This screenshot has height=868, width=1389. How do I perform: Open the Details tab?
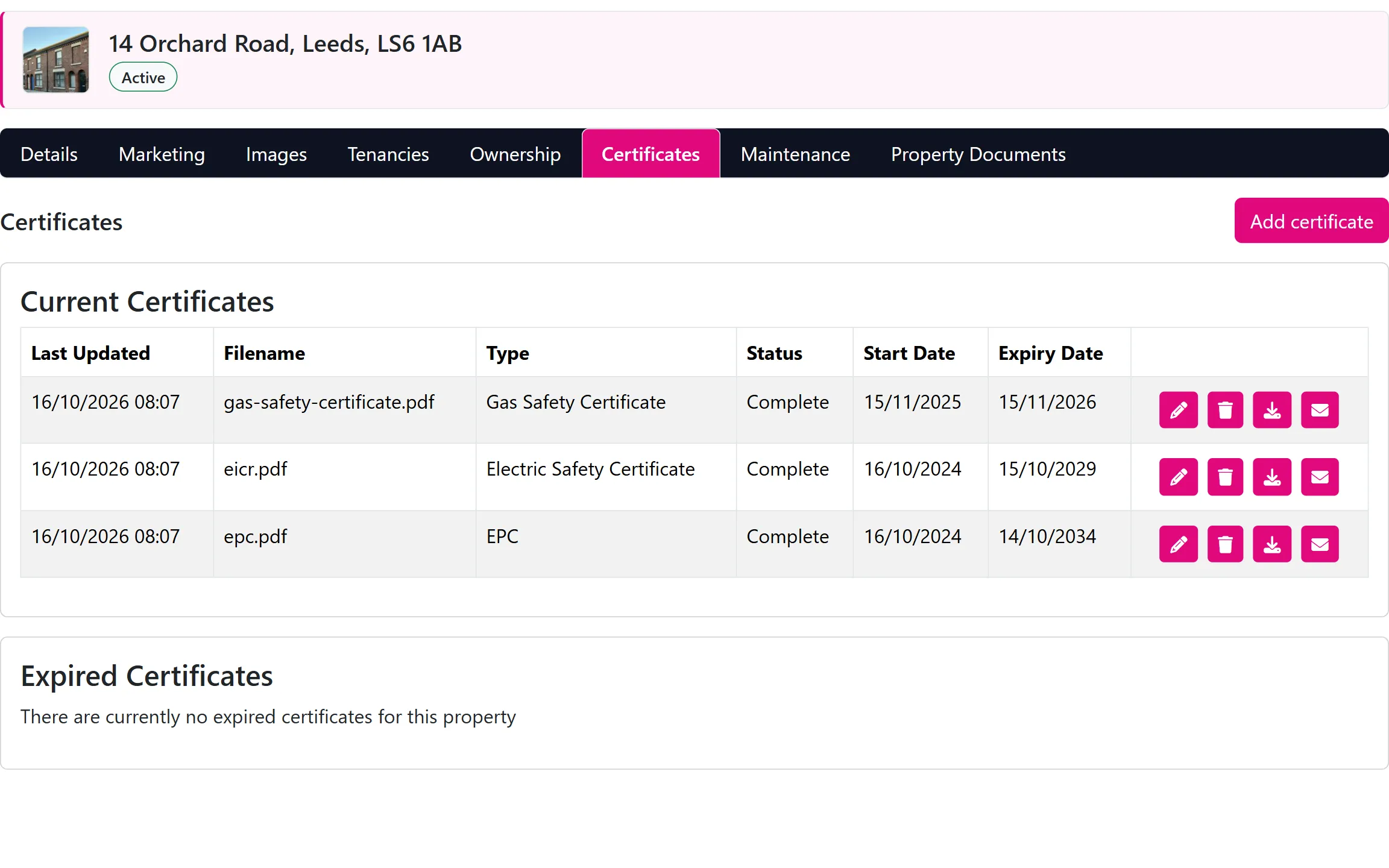click(x=49, y=154)
